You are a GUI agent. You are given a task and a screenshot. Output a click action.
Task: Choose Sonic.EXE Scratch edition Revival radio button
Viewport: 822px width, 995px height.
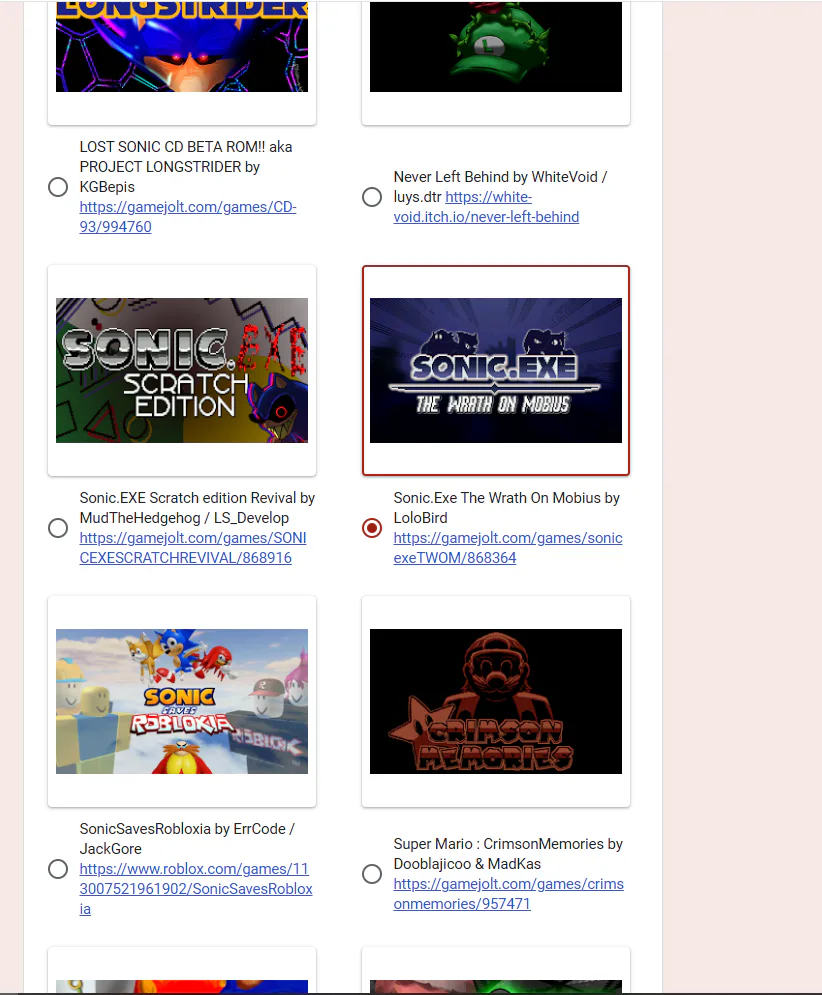pyautogui.click(x=58, y=528)
